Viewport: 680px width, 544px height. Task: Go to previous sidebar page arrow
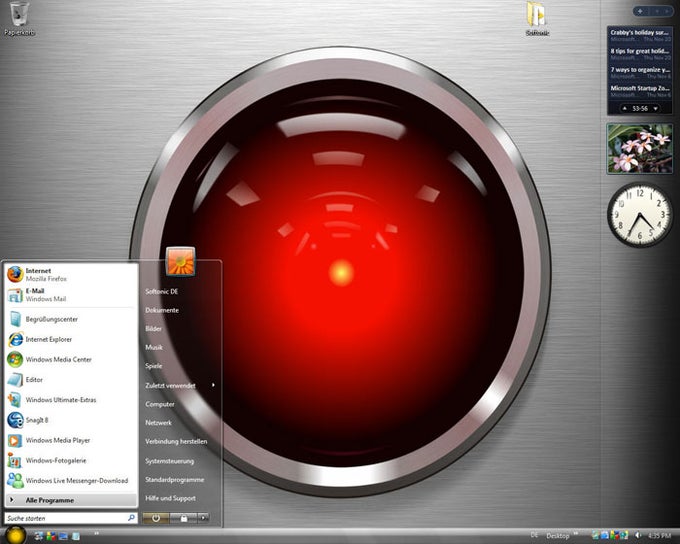pyautogui.click(x=657, y=11)
